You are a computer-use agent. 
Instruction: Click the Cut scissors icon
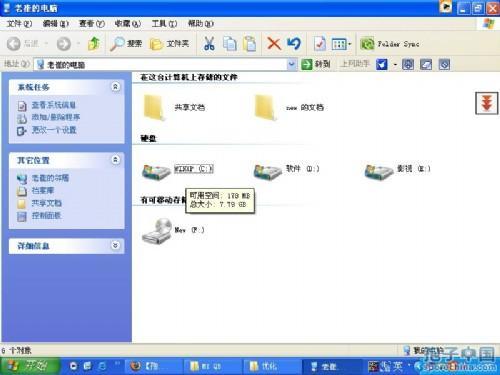209,44
